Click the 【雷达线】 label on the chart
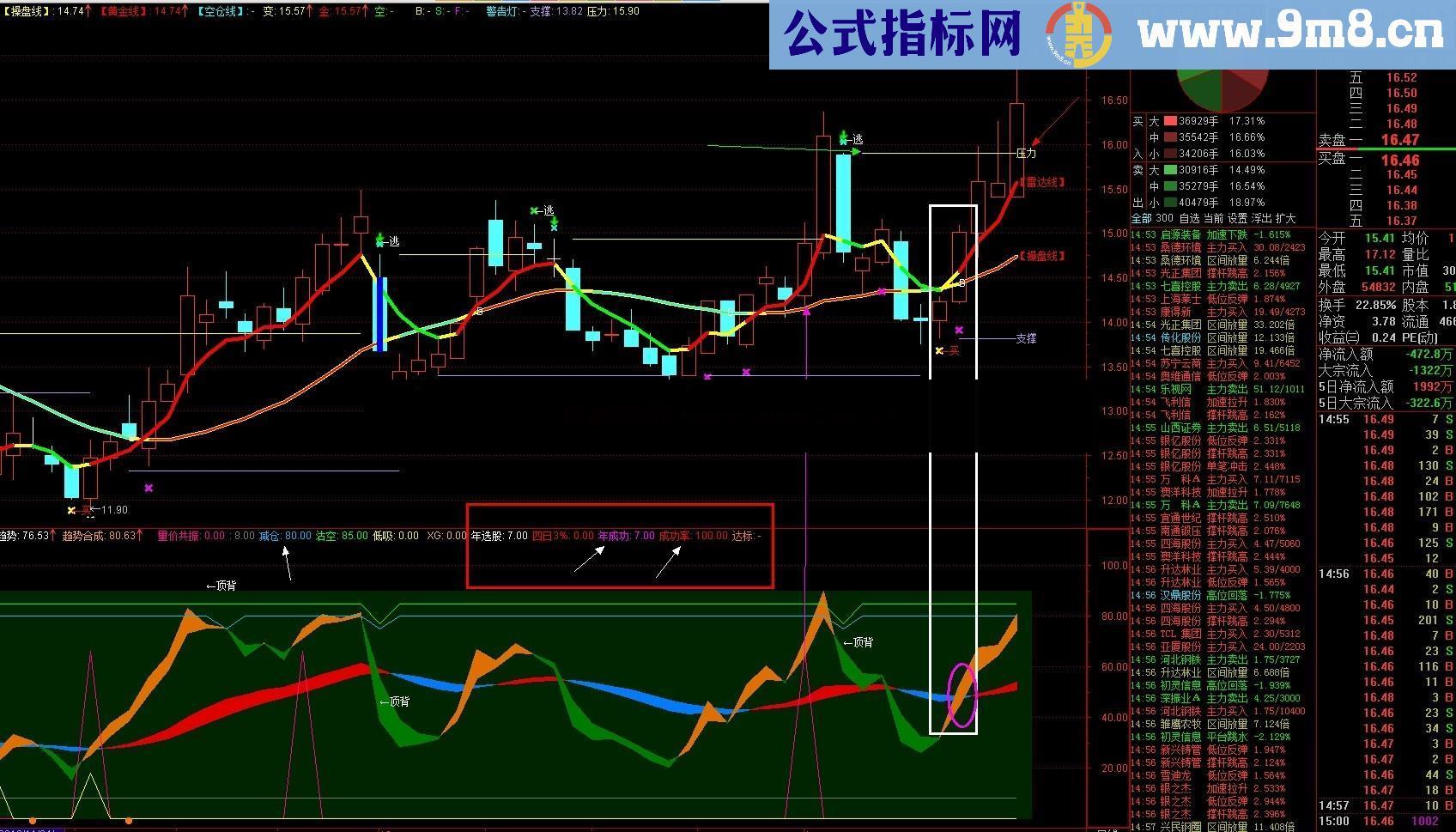Viewport: 1456px width, 832px height. pyautogui.click(x=1042, y=183)
